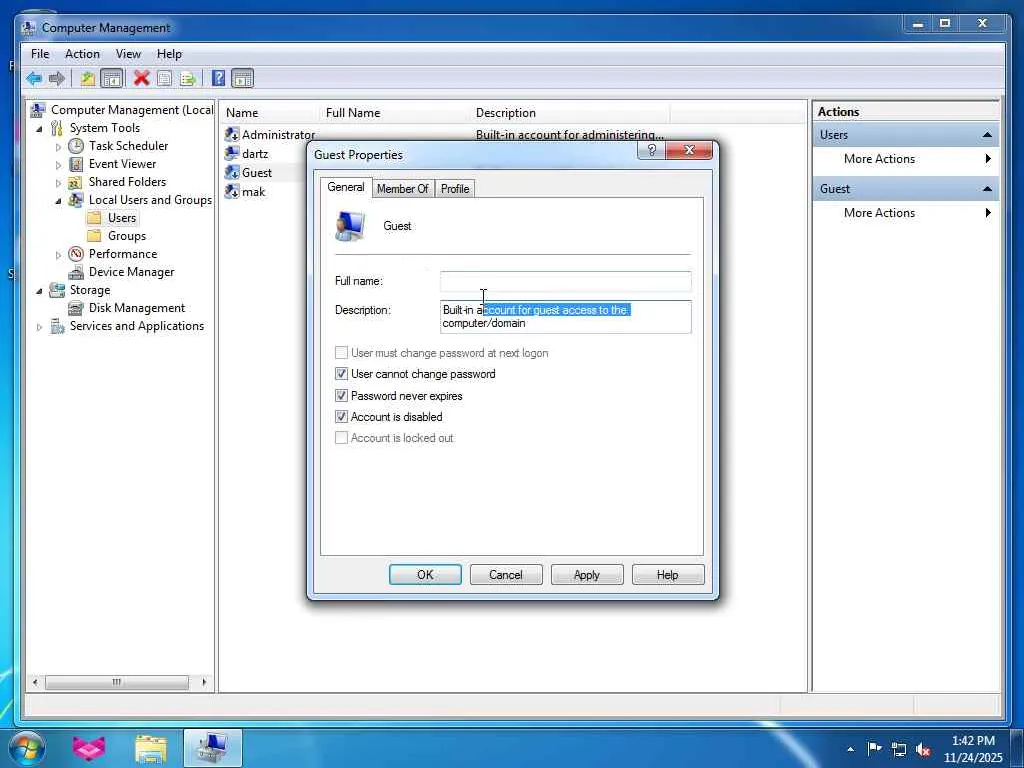The height and width of the screenshot is (768, 1024).
Task: Open the File menu
Action: (40, 54)
